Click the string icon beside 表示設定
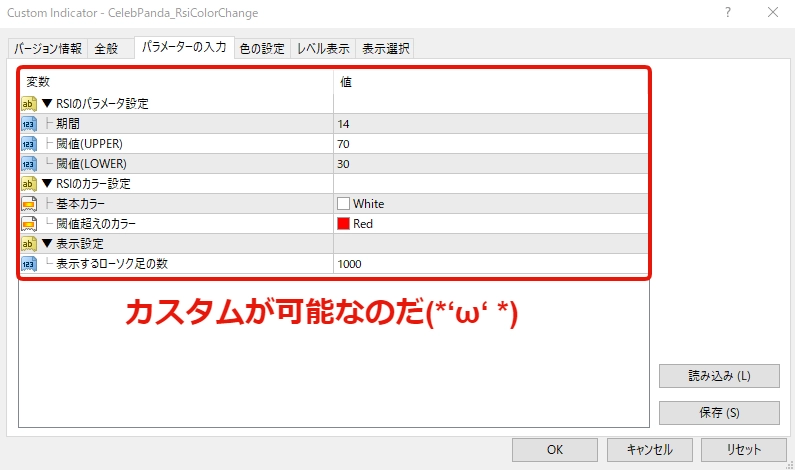 (x=29, y=244)
